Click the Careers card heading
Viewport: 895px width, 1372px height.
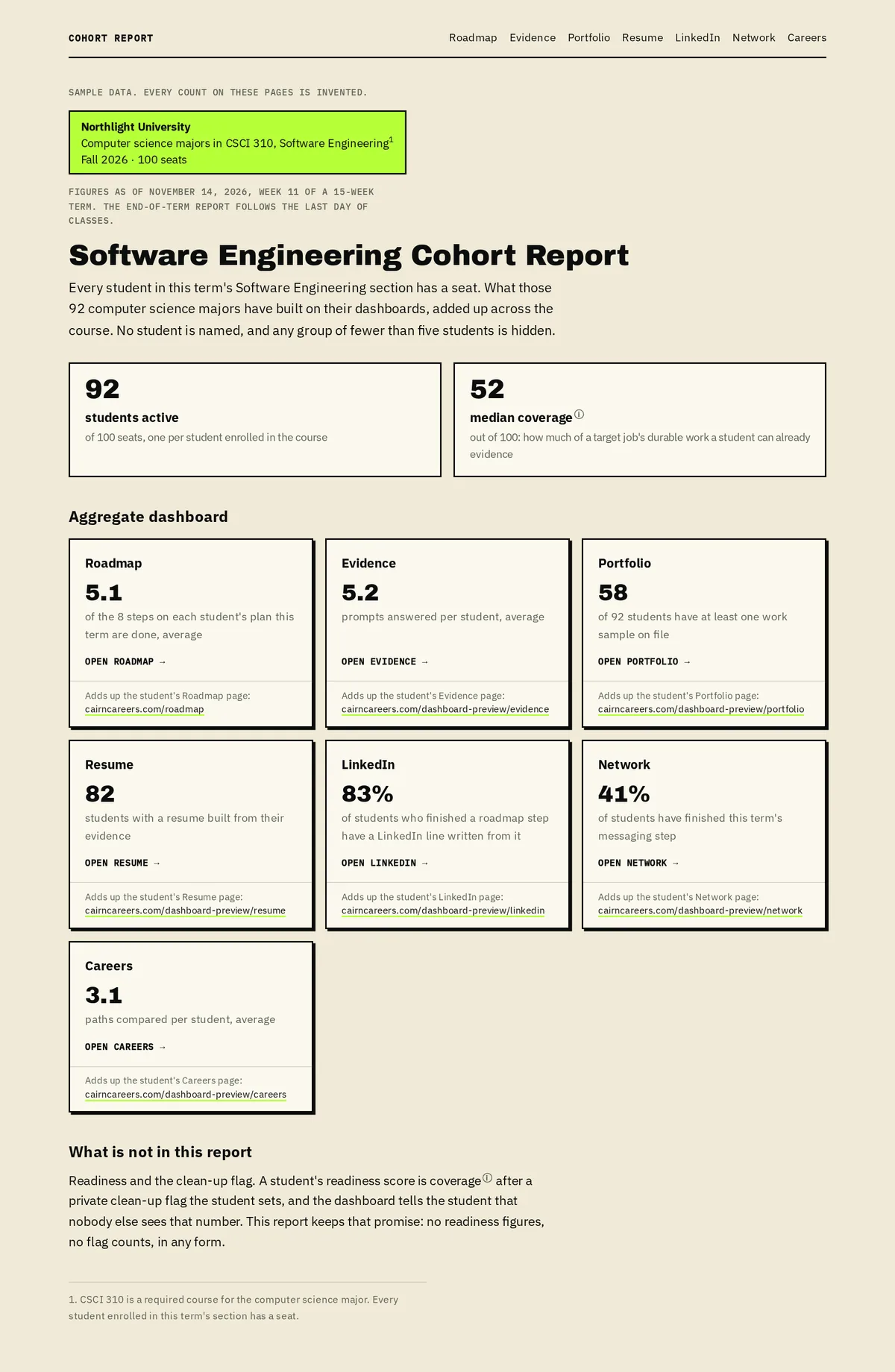[x=109, y=966]
